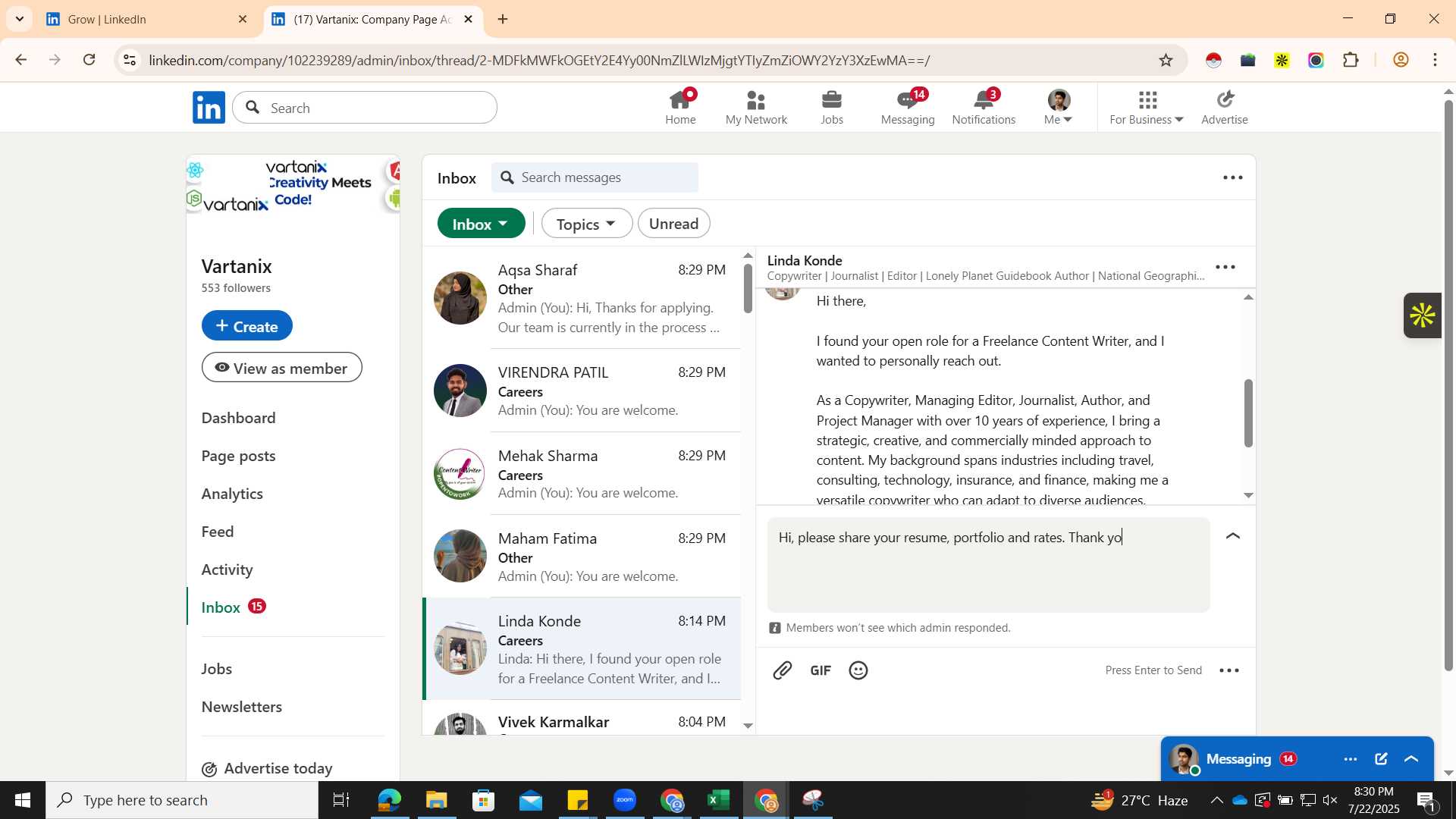Click Linda Konde name in thread header
This screenshot has width=1456, height=819.
[805, 260]
